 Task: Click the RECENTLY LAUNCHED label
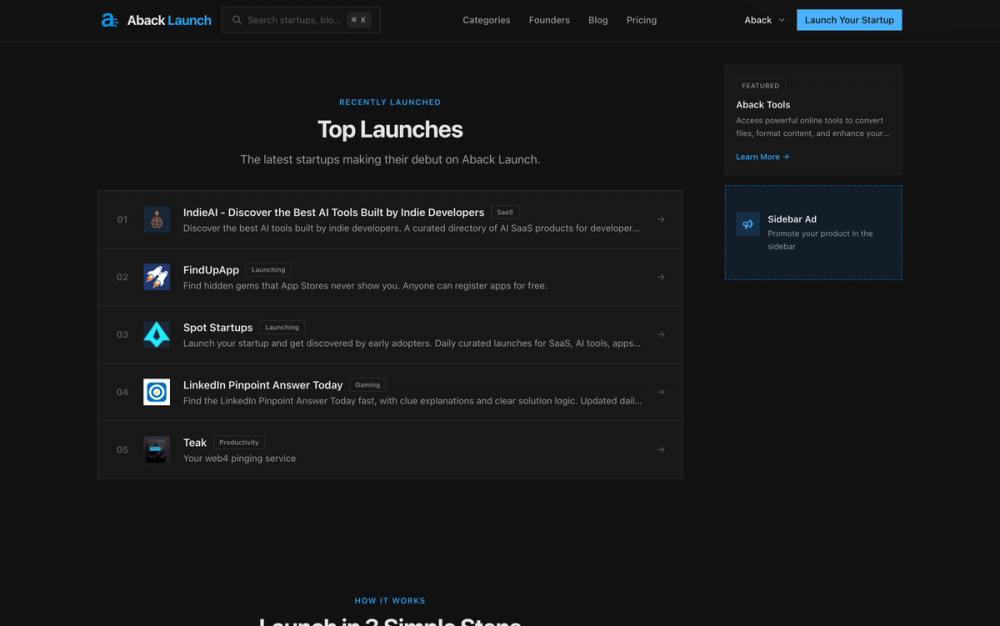(x=390, y=102)
